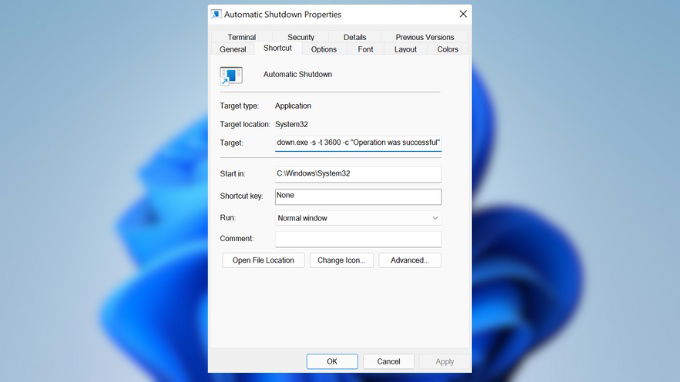Click the Apply button
The height and width of the screenshot is (382, 680).
pos(445,361)
